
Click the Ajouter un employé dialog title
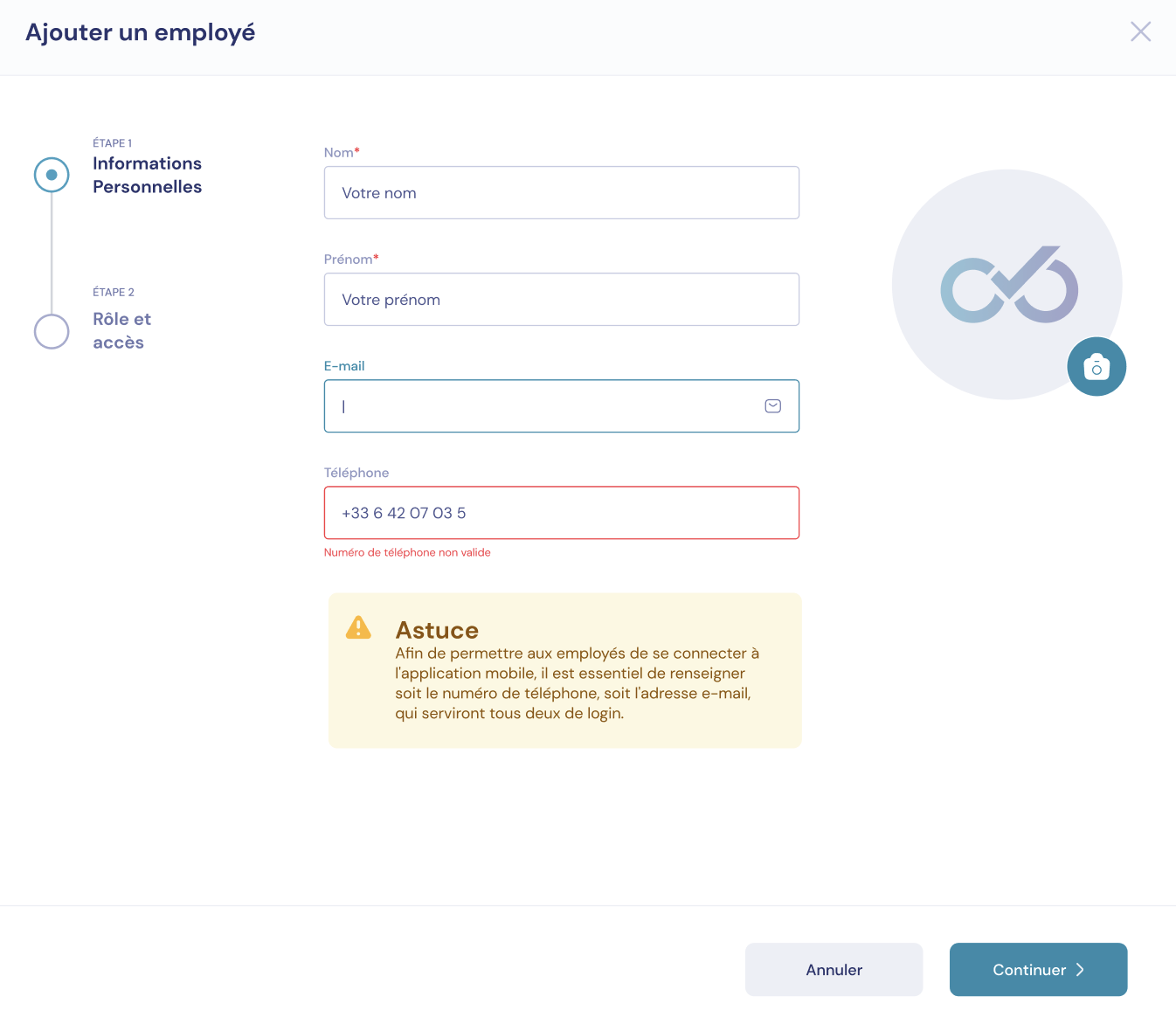pos(141,32)
